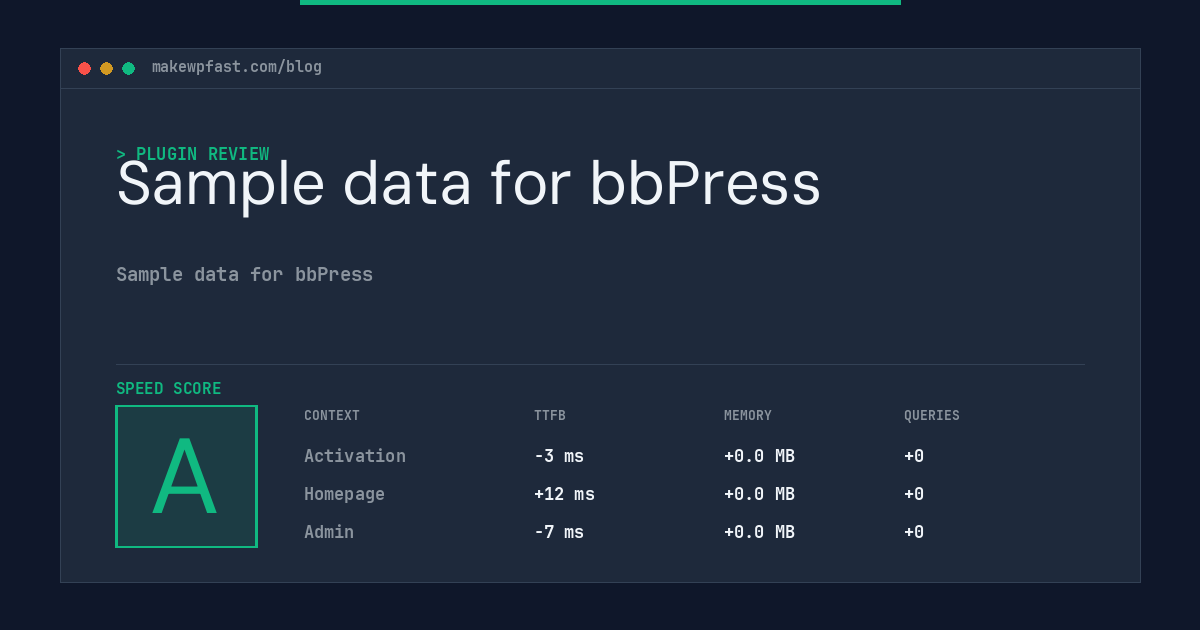
Task: Click the TTFB column header
Action: click(x=550, y=416)
